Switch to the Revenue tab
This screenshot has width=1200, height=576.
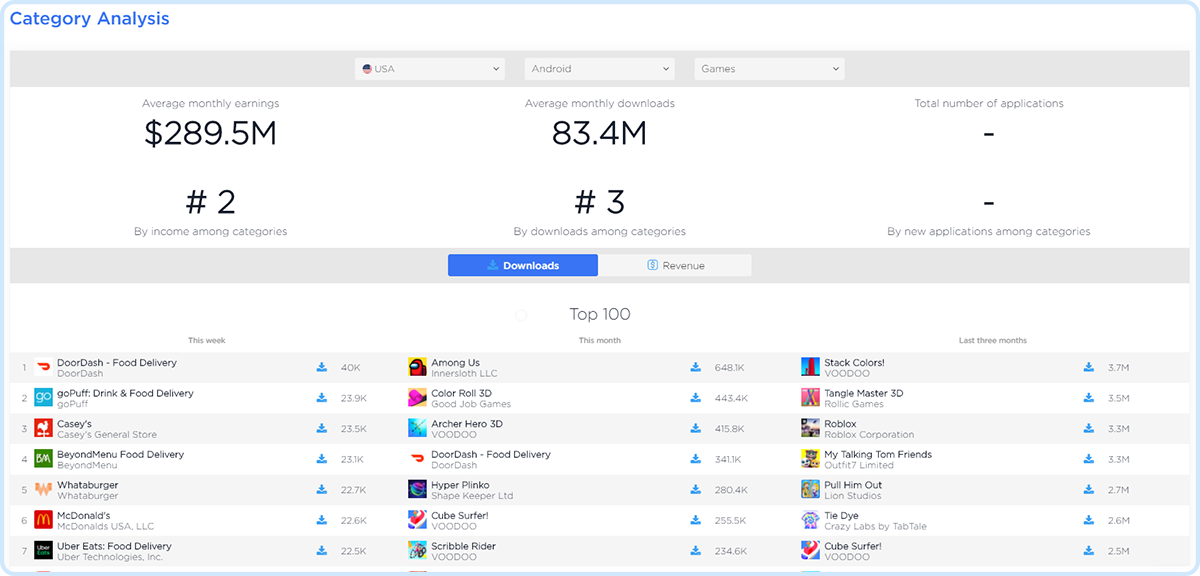(676, 265)
